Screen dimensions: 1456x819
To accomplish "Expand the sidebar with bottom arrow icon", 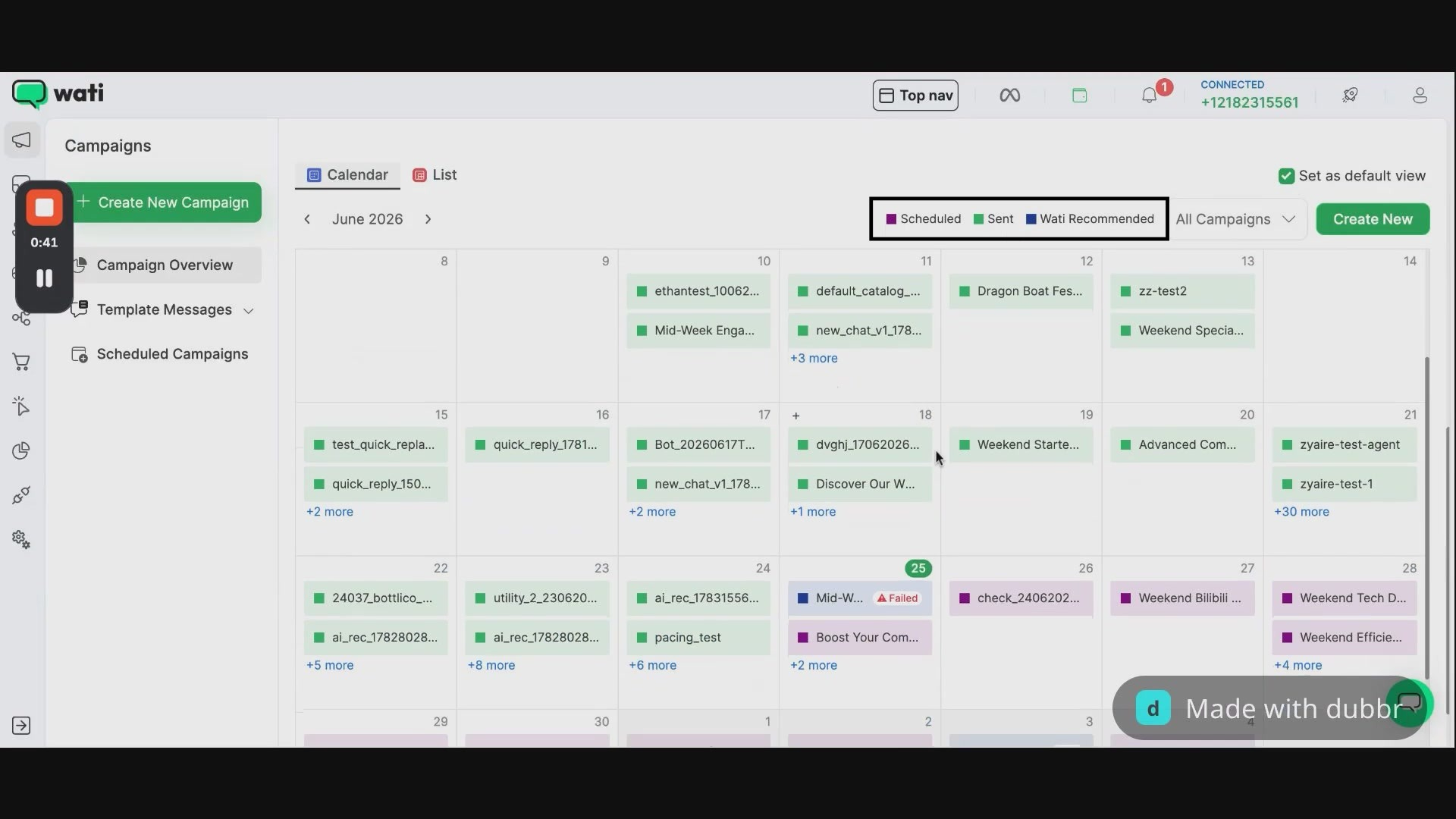I will (21, 726).
